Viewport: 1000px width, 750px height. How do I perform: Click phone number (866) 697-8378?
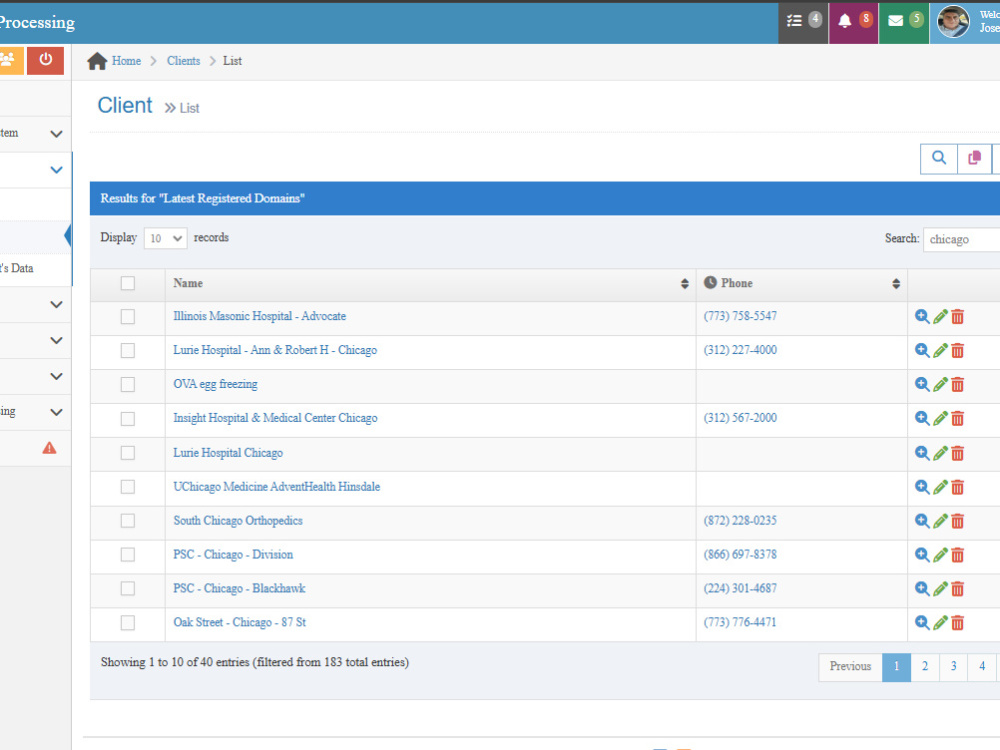740,554
